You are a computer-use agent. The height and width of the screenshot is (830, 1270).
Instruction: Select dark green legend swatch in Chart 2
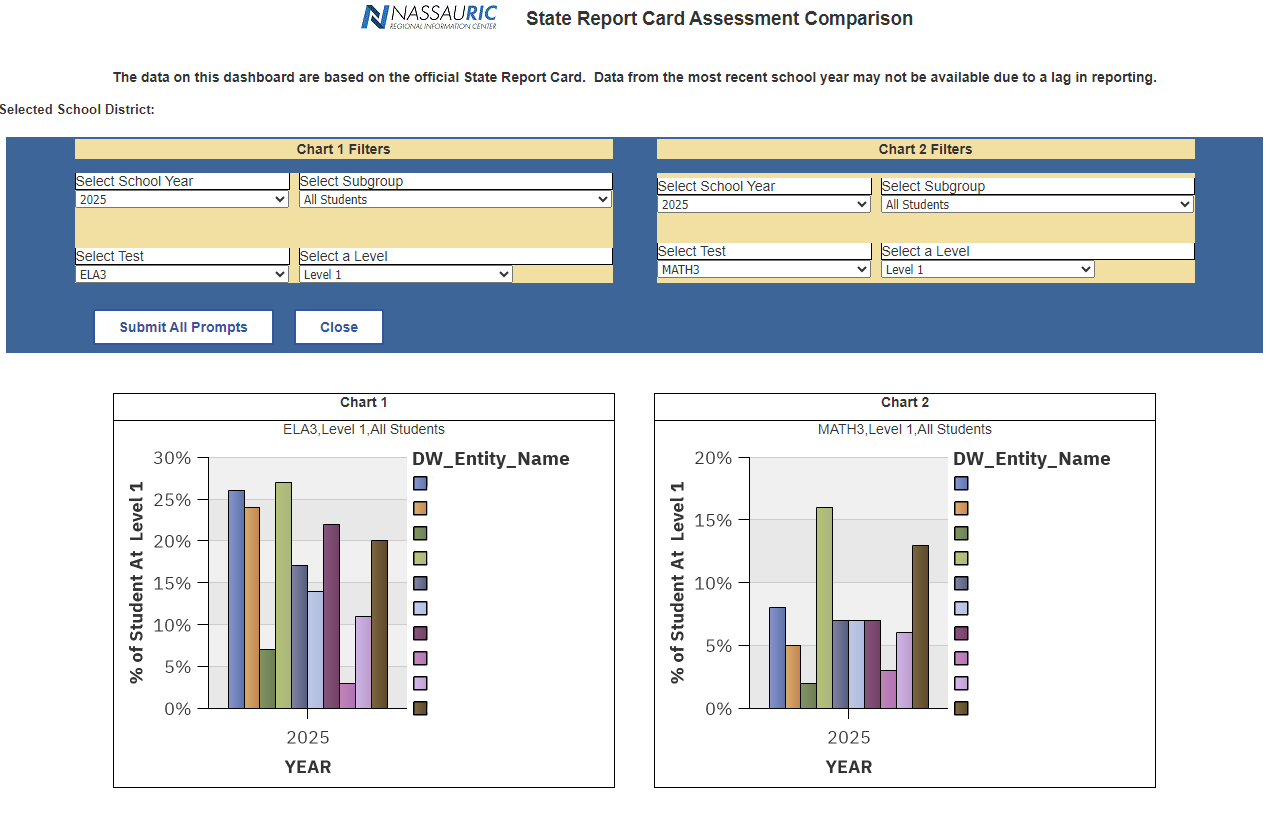pyautogui.click(x=961, y=533)
